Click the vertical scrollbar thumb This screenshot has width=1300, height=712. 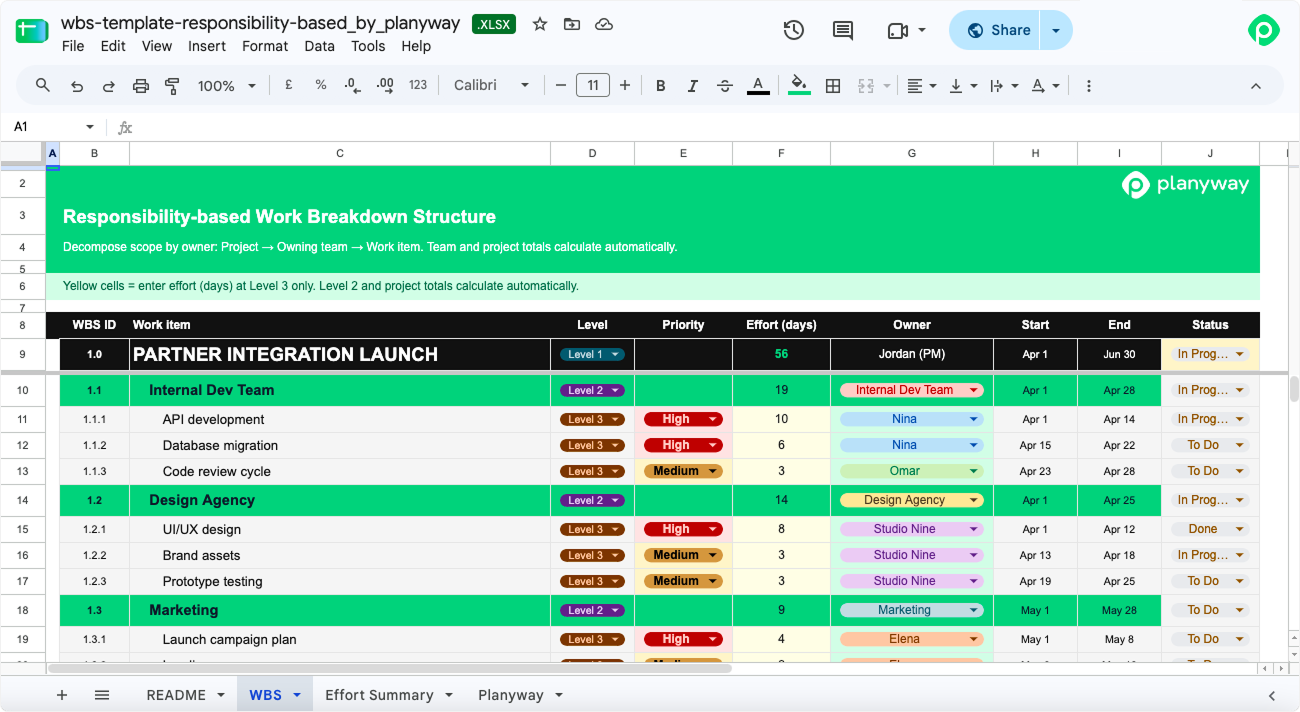1293,388
